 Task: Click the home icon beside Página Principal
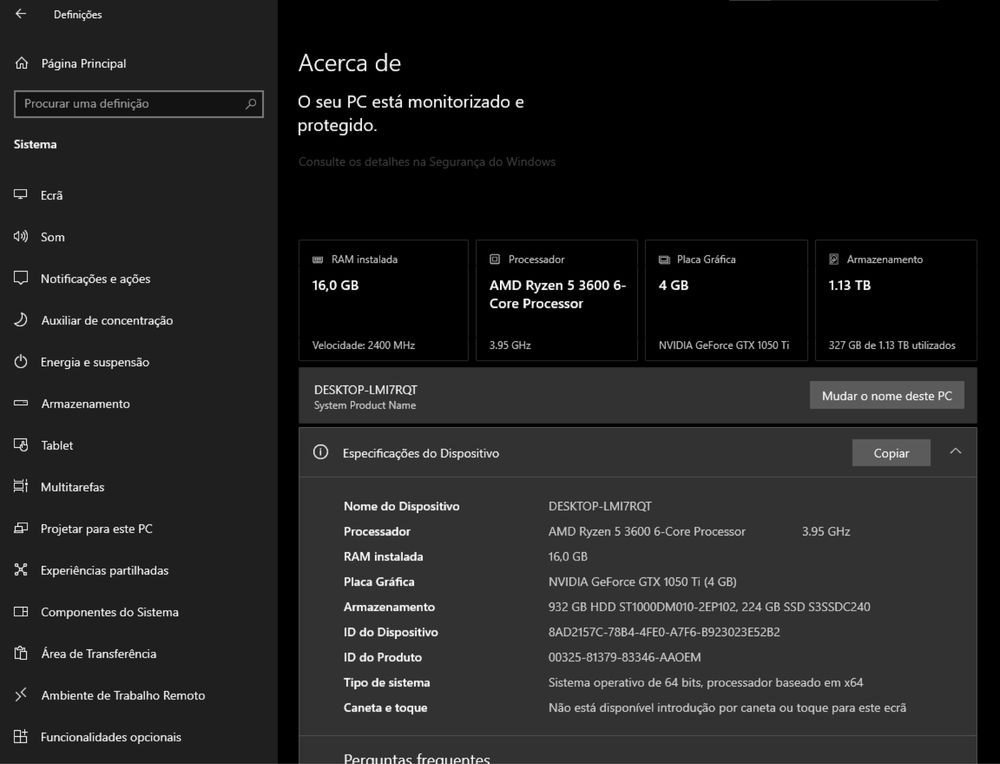coord(22,63)
